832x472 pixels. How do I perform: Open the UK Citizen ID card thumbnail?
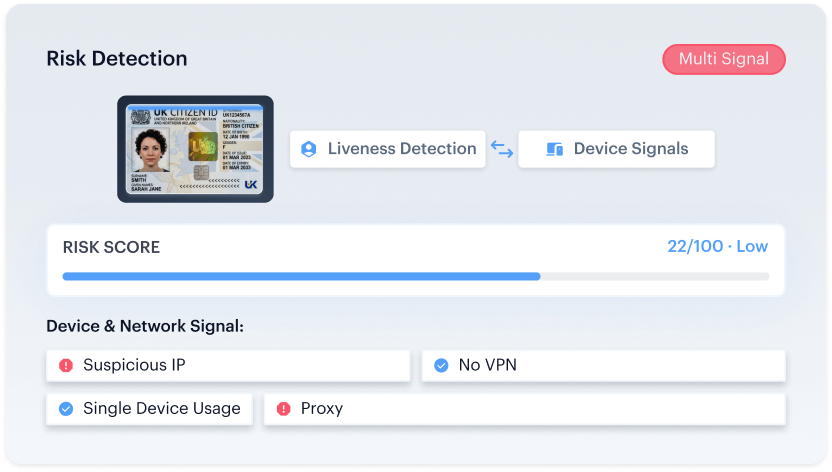(x=195, y=149)
